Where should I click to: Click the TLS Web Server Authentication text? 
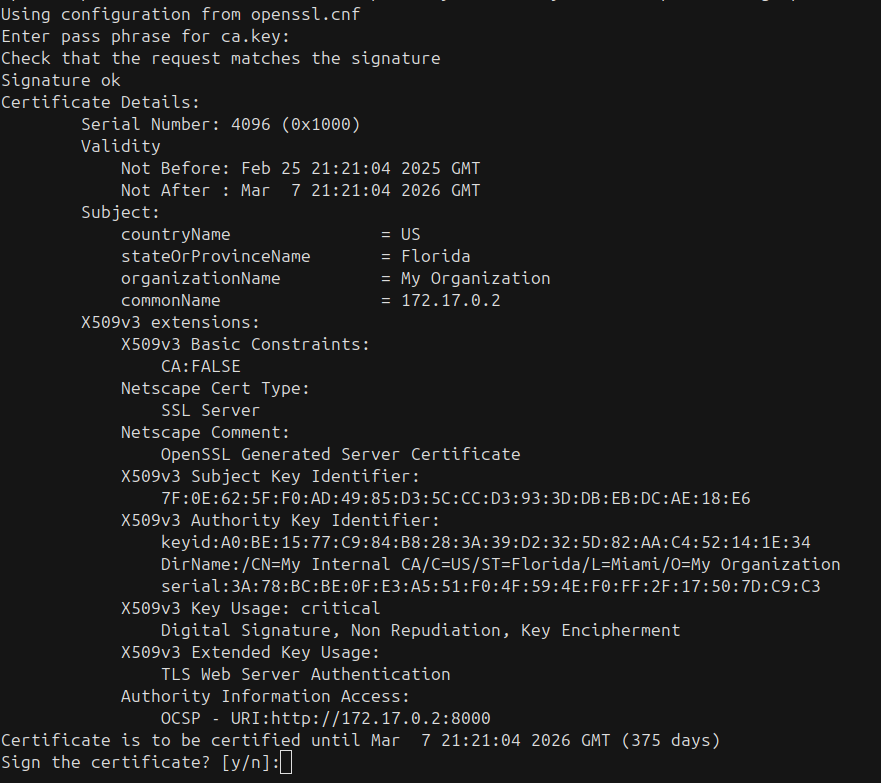pos(305,674)
